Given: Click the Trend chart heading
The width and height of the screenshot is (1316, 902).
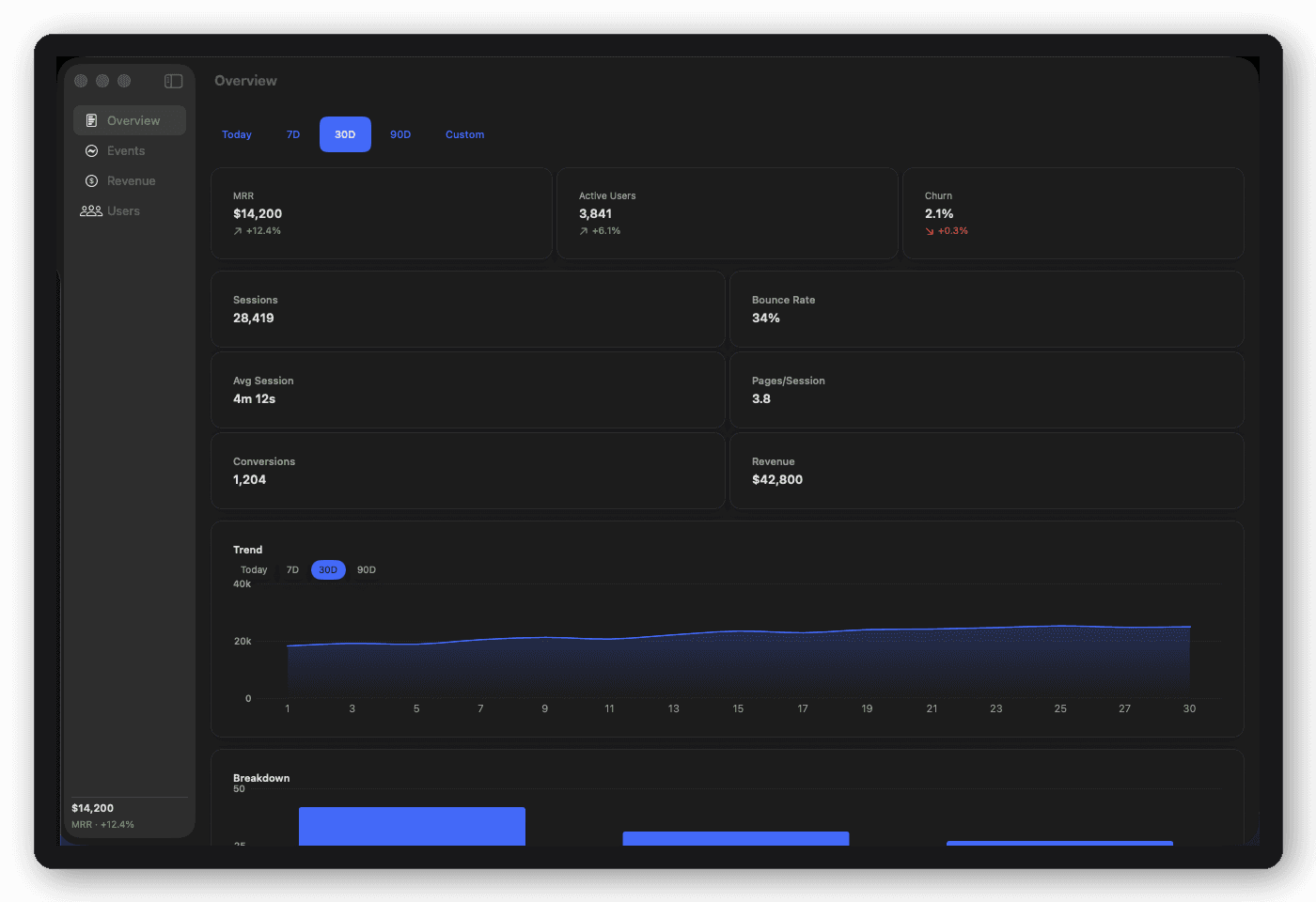Looking at the screenshot, I should [x=248, y=550].
